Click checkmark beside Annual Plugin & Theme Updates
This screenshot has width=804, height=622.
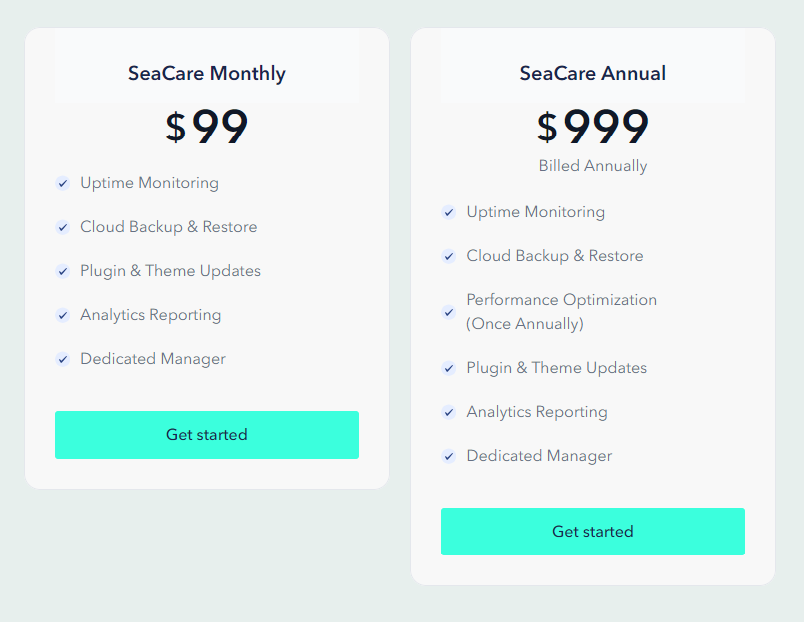pyautogui.click(x=448, y=368)
